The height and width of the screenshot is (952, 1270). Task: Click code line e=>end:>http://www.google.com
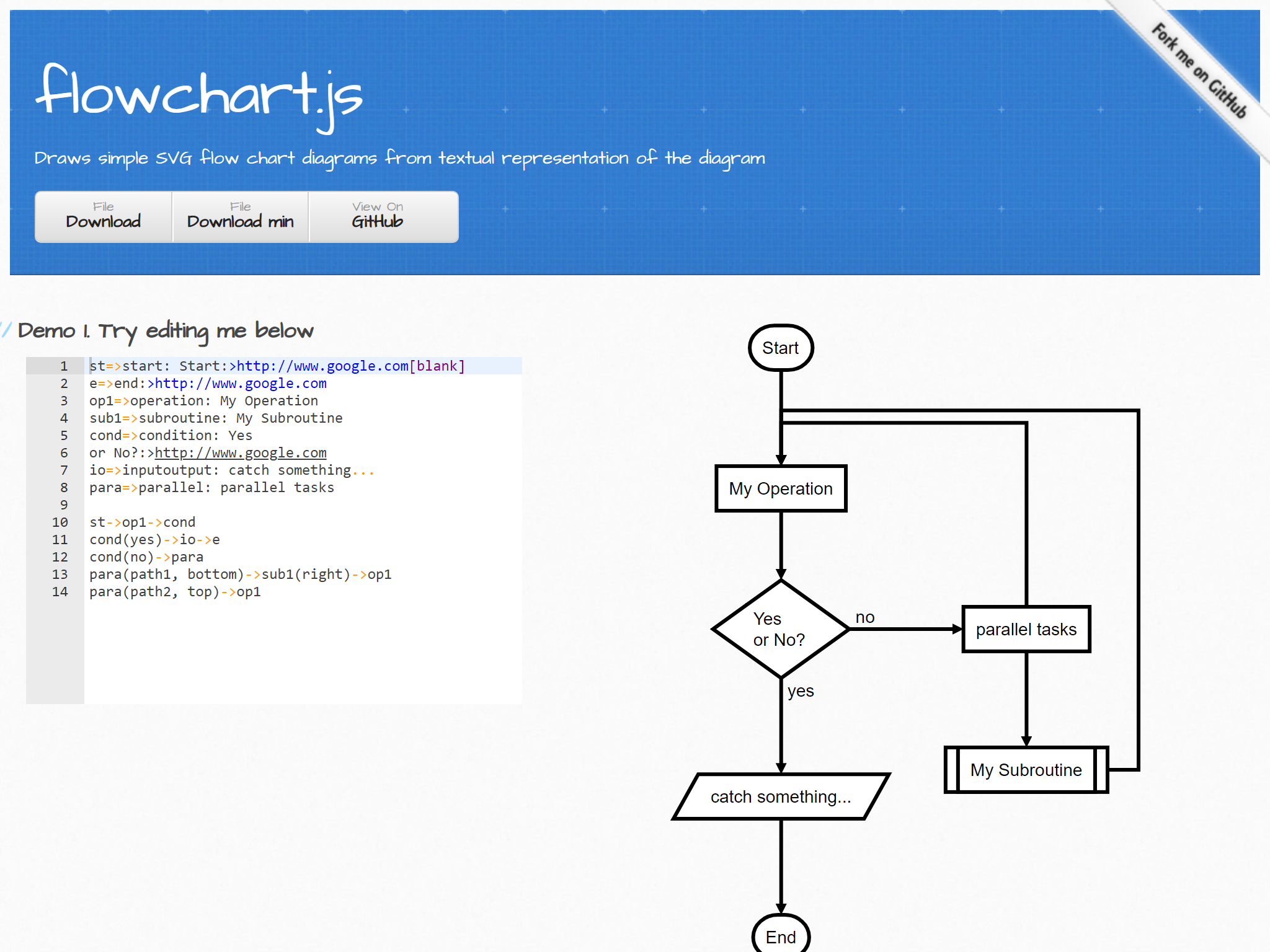click(x=208, y=383)
